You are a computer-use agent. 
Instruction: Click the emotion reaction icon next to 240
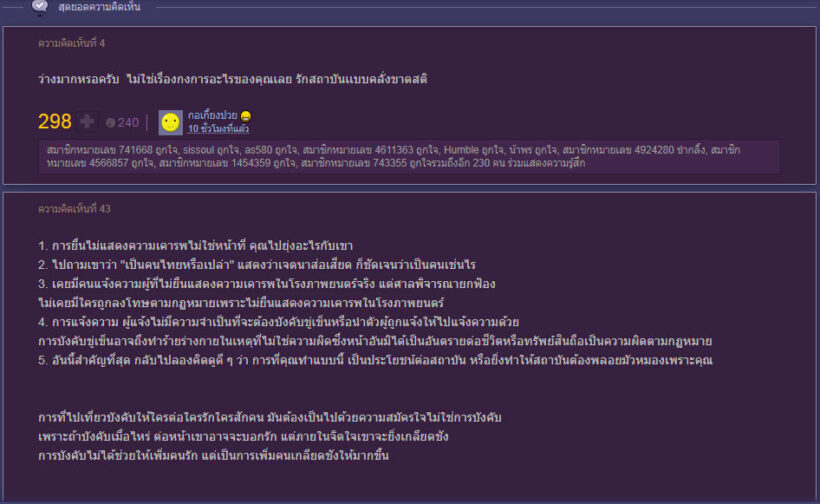point(110,123)
